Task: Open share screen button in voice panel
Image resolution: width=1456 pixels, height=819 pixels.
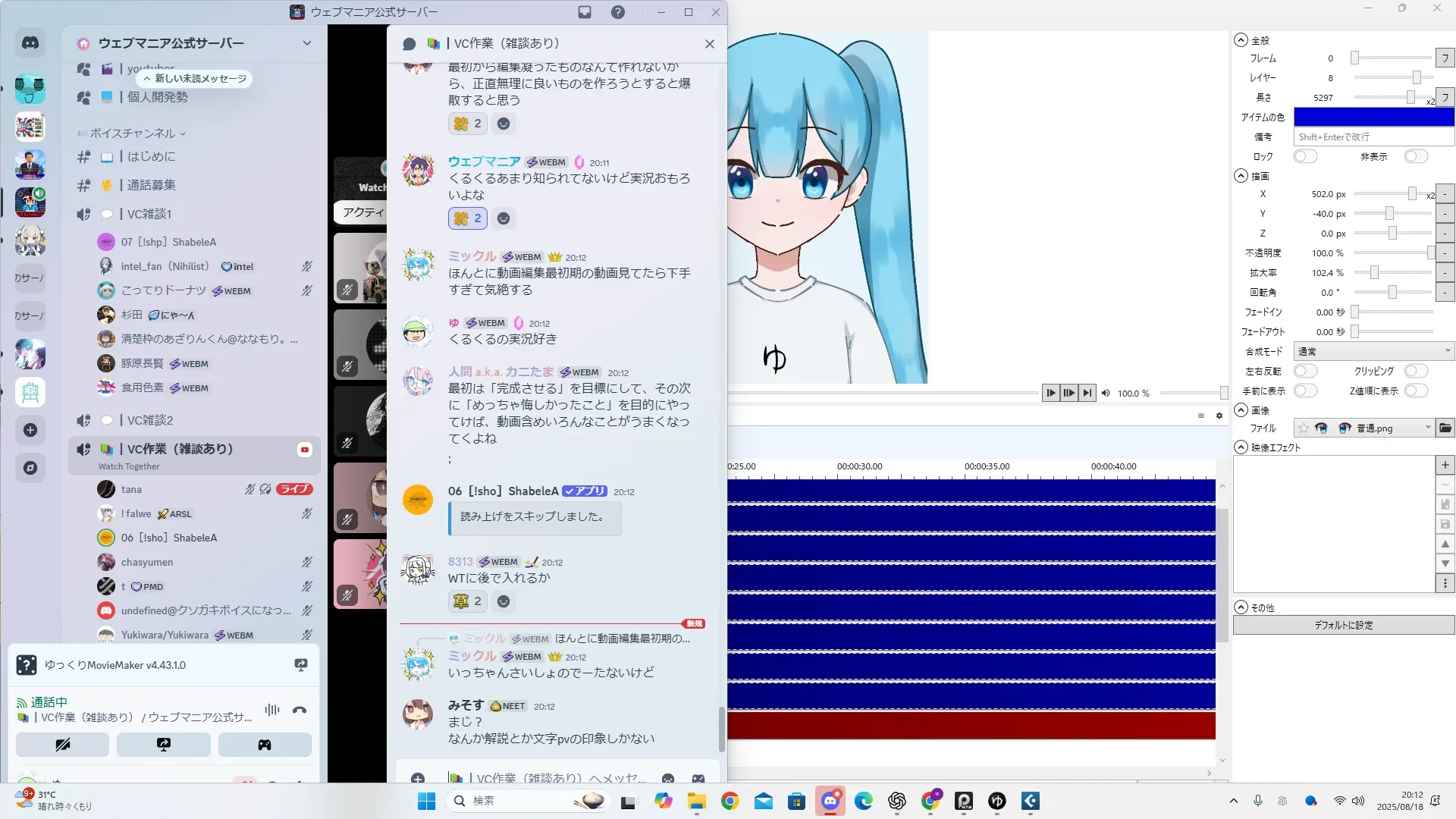Action: click(x=164, y=745)
